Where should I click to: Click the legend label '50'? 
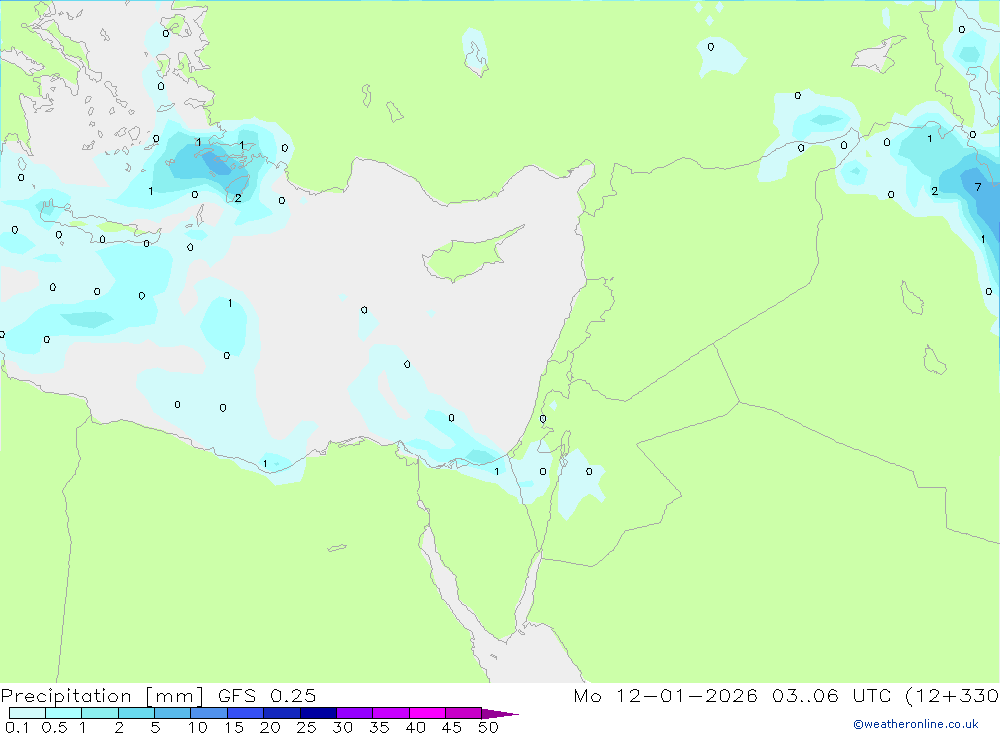[x=488, y=727]
